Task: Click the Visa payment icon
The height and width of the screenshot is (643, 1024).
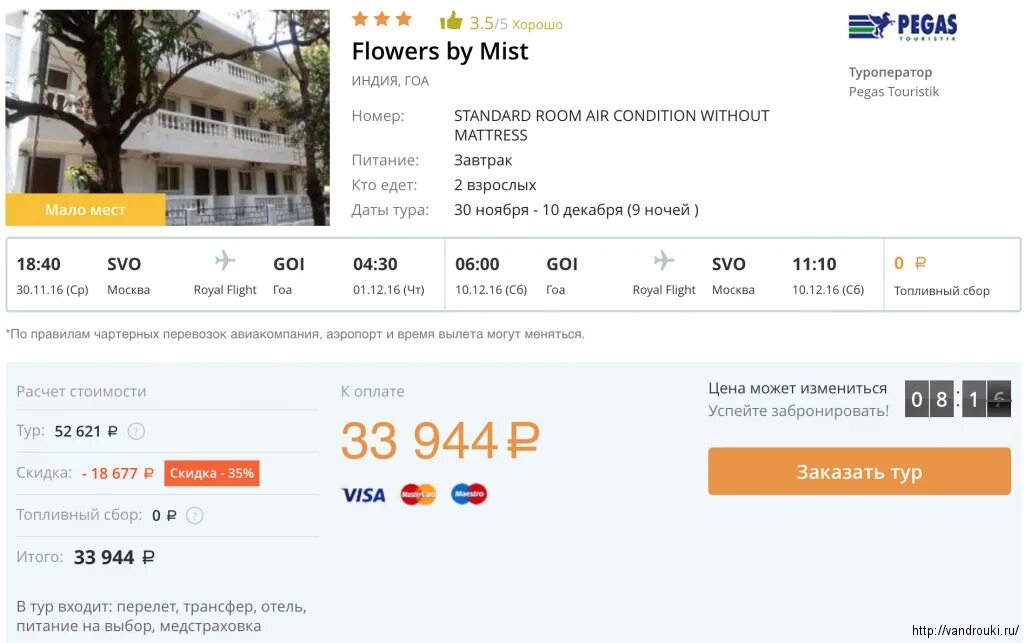Action: [363, 494]
